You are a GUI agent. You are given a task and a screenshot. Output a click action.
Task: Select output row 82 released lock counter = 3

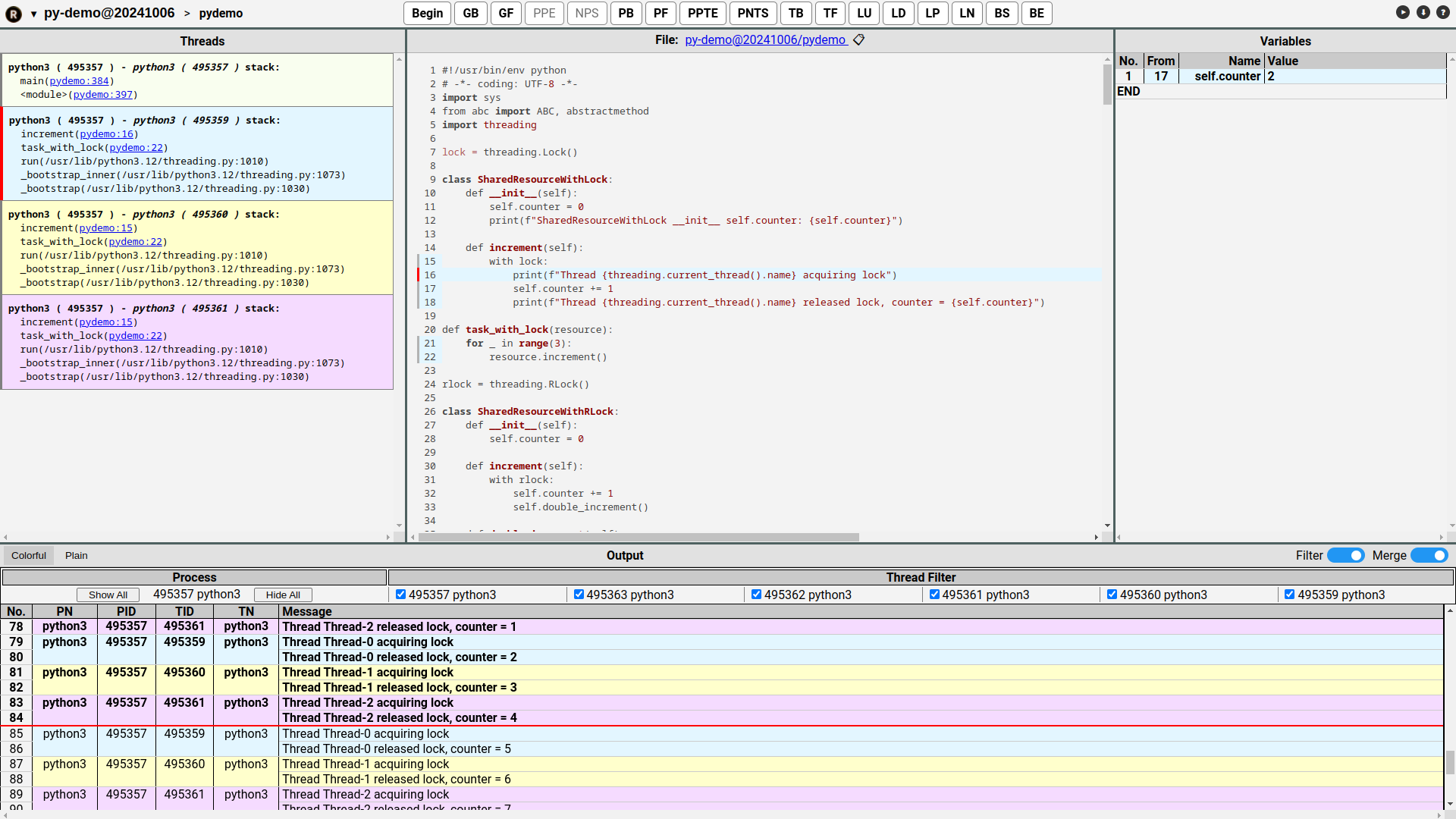721,688
